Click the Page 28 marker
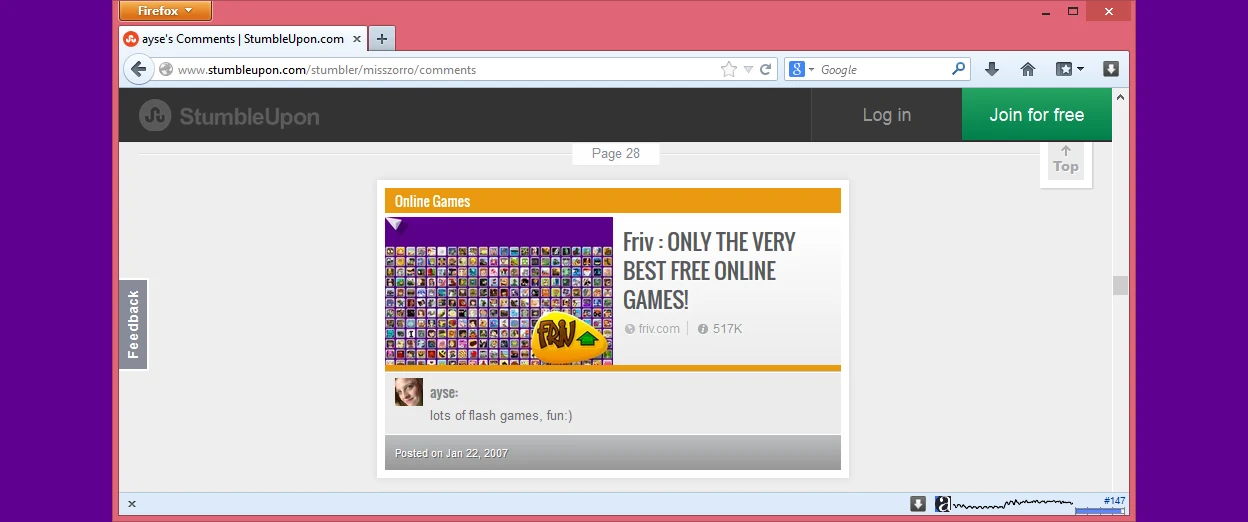1248x522 pixels. point(616,153)
